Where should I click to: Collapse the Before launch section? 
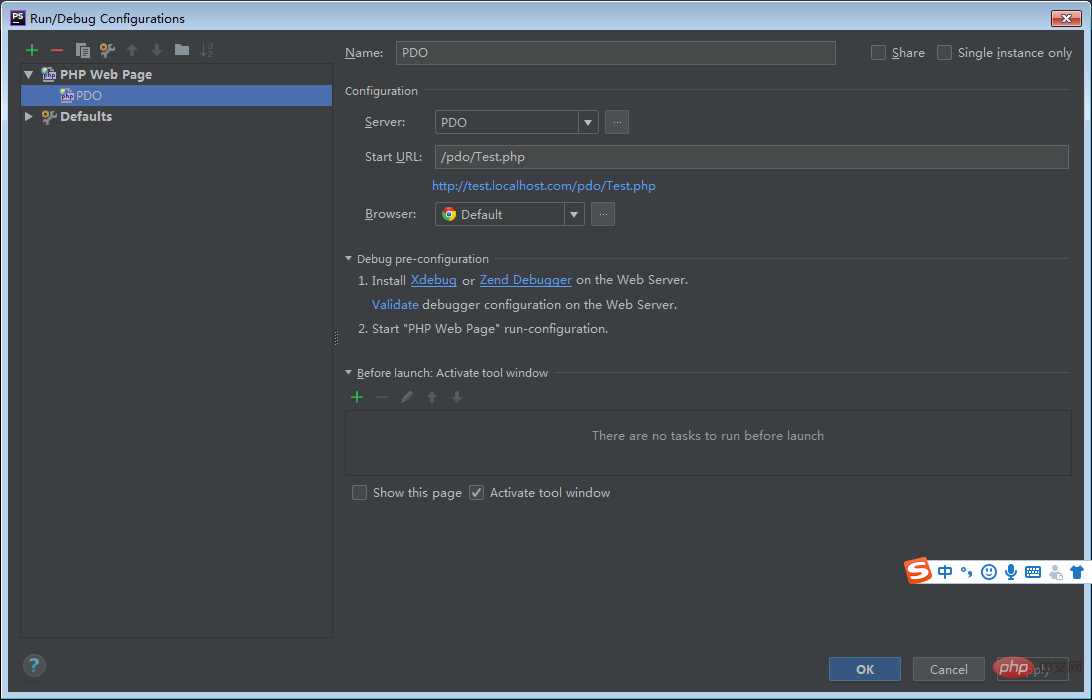(x=349, y=373)
